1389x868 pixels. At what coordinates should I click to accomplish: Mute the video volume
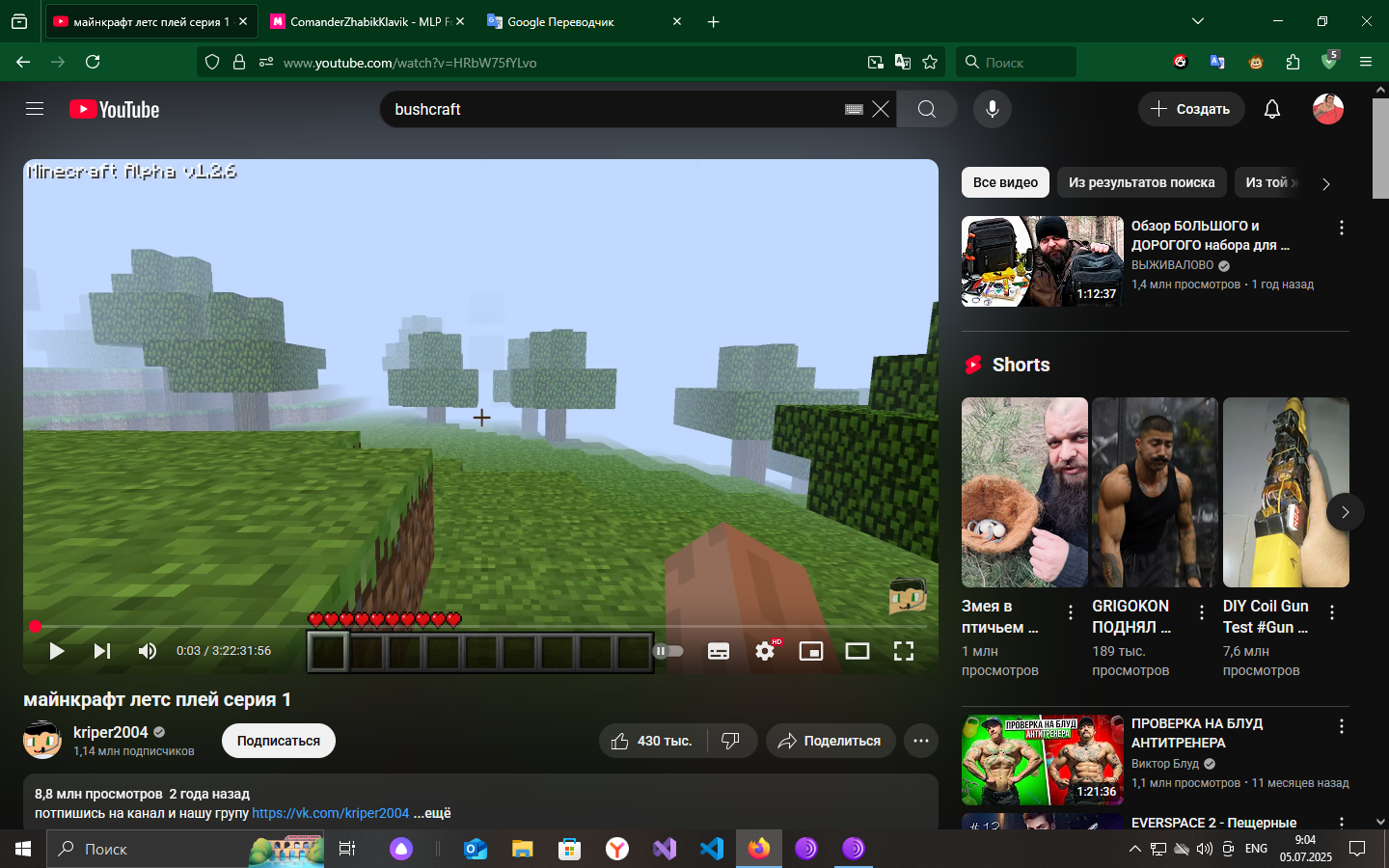click(148, 651)
